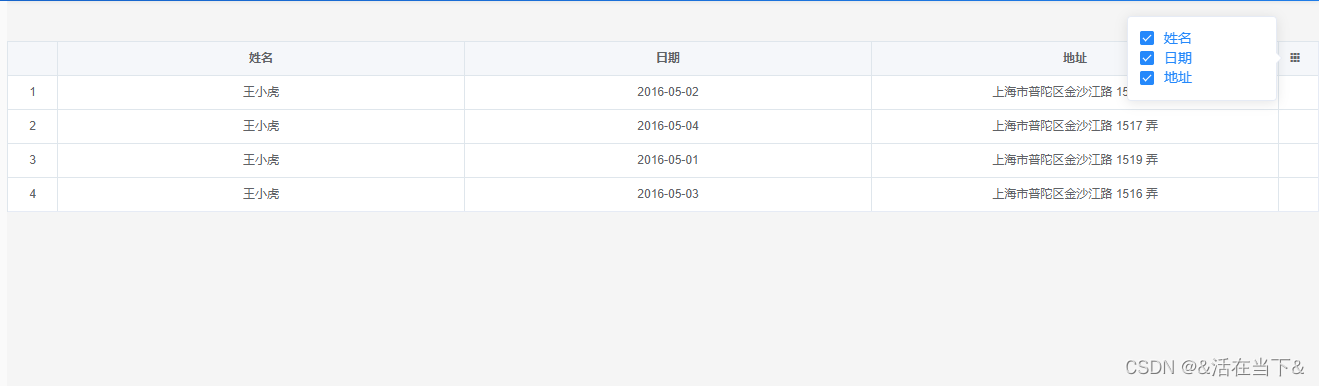Click address 上海市普陀区金沙江路 1517 弄

click(x=1075, y=126)
